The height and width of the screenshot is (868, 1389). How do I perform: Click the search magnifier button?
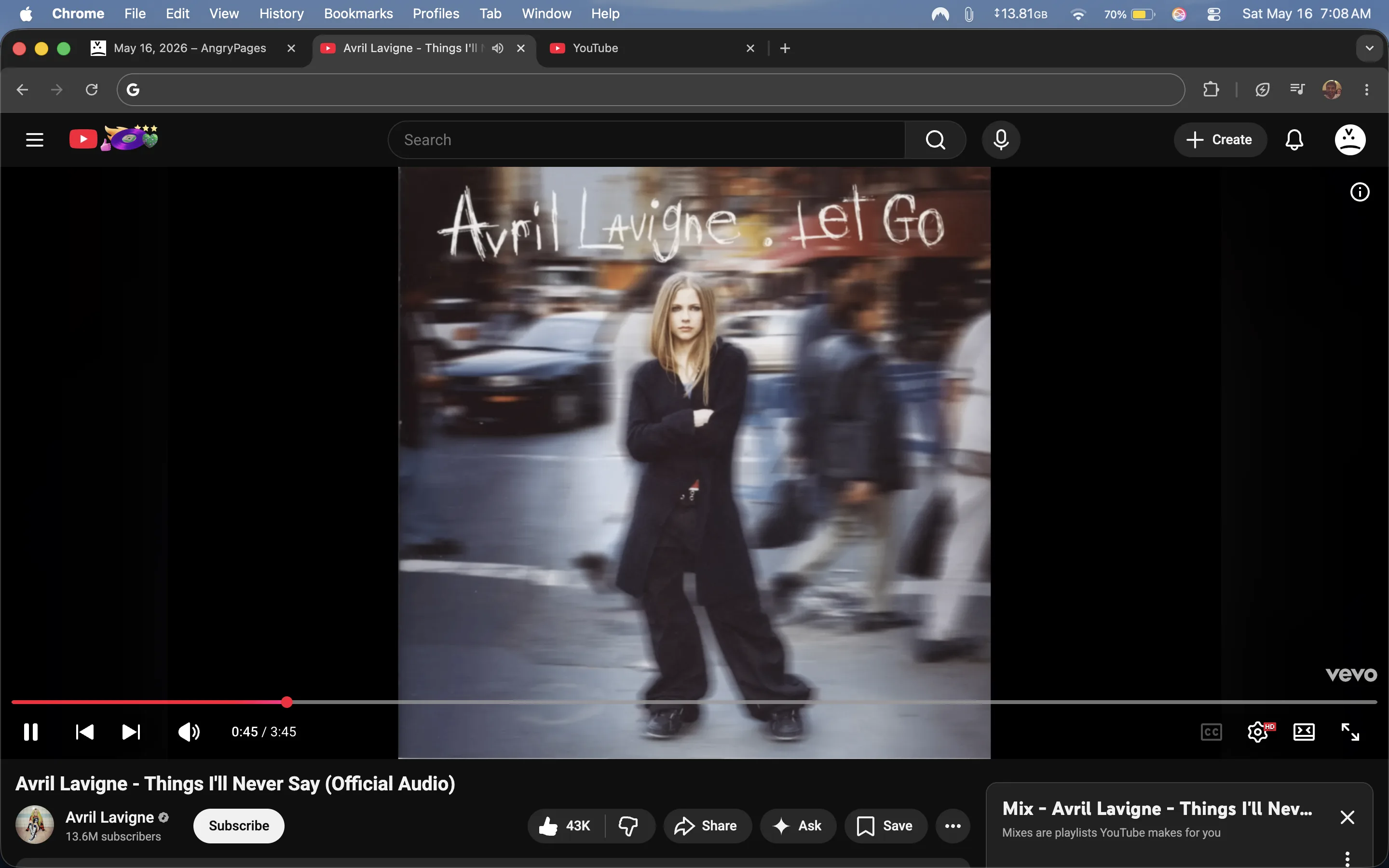click(935, 139)
